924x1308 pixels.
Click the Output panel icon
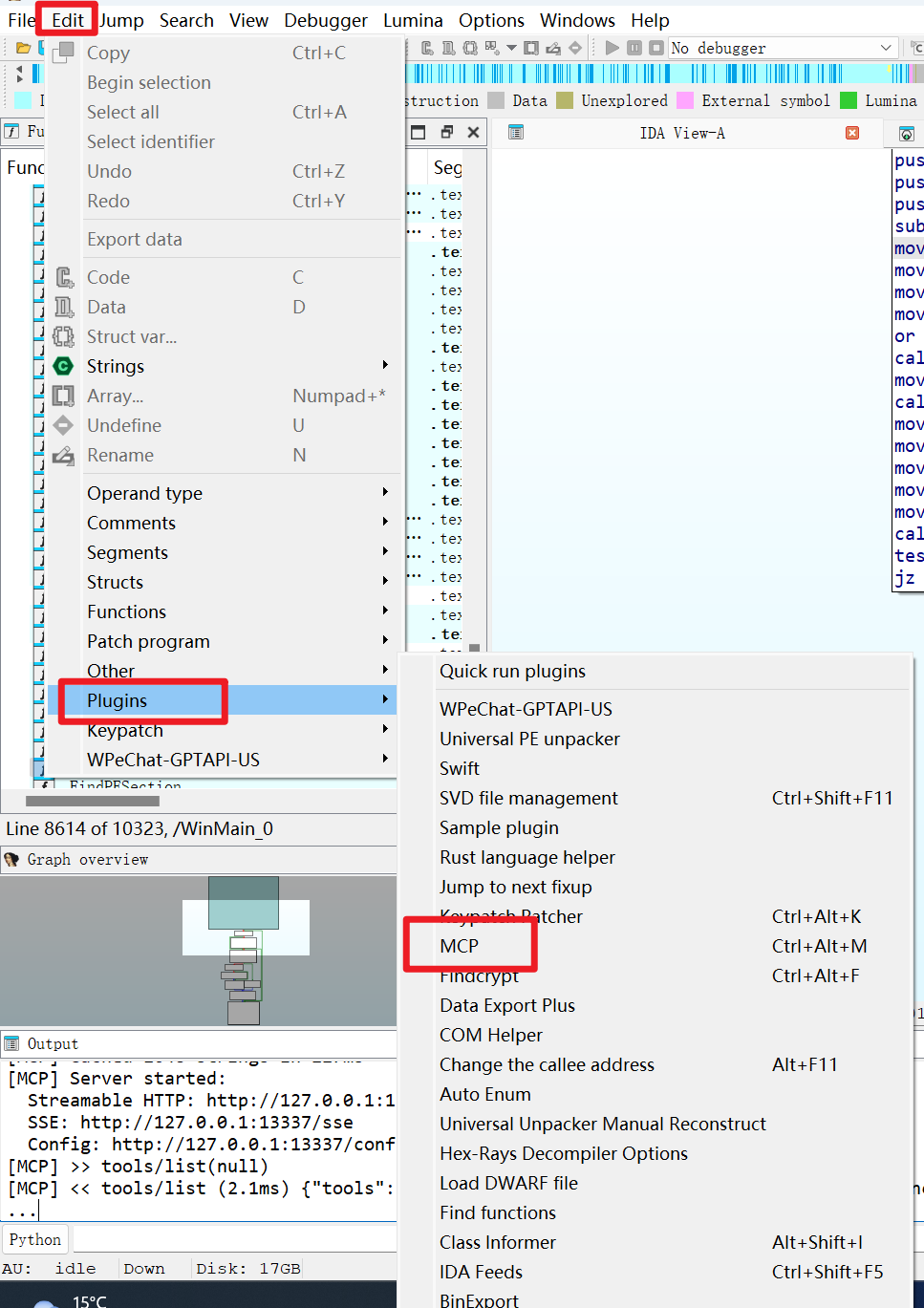coord(11,1043)
